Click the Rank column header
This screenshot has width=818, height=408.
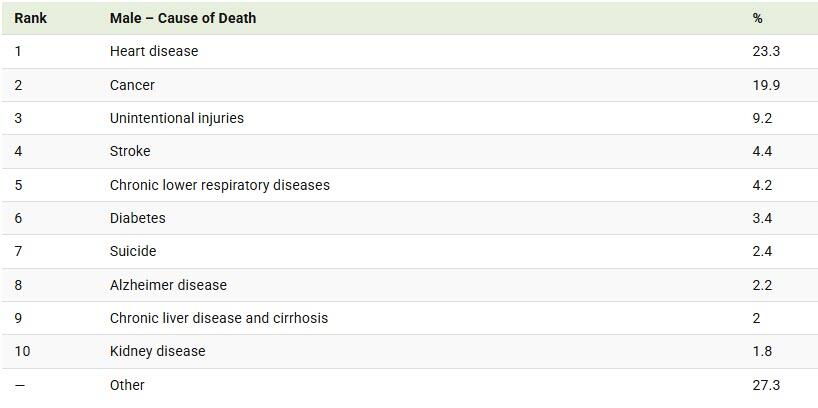(x=30, y=18)
